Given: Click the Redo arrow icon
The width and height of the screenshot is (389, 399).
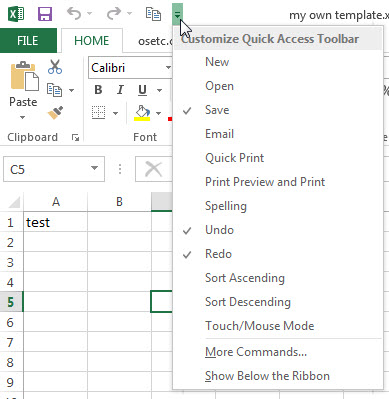Looking at the screenshot, I should tap(114, 14).
